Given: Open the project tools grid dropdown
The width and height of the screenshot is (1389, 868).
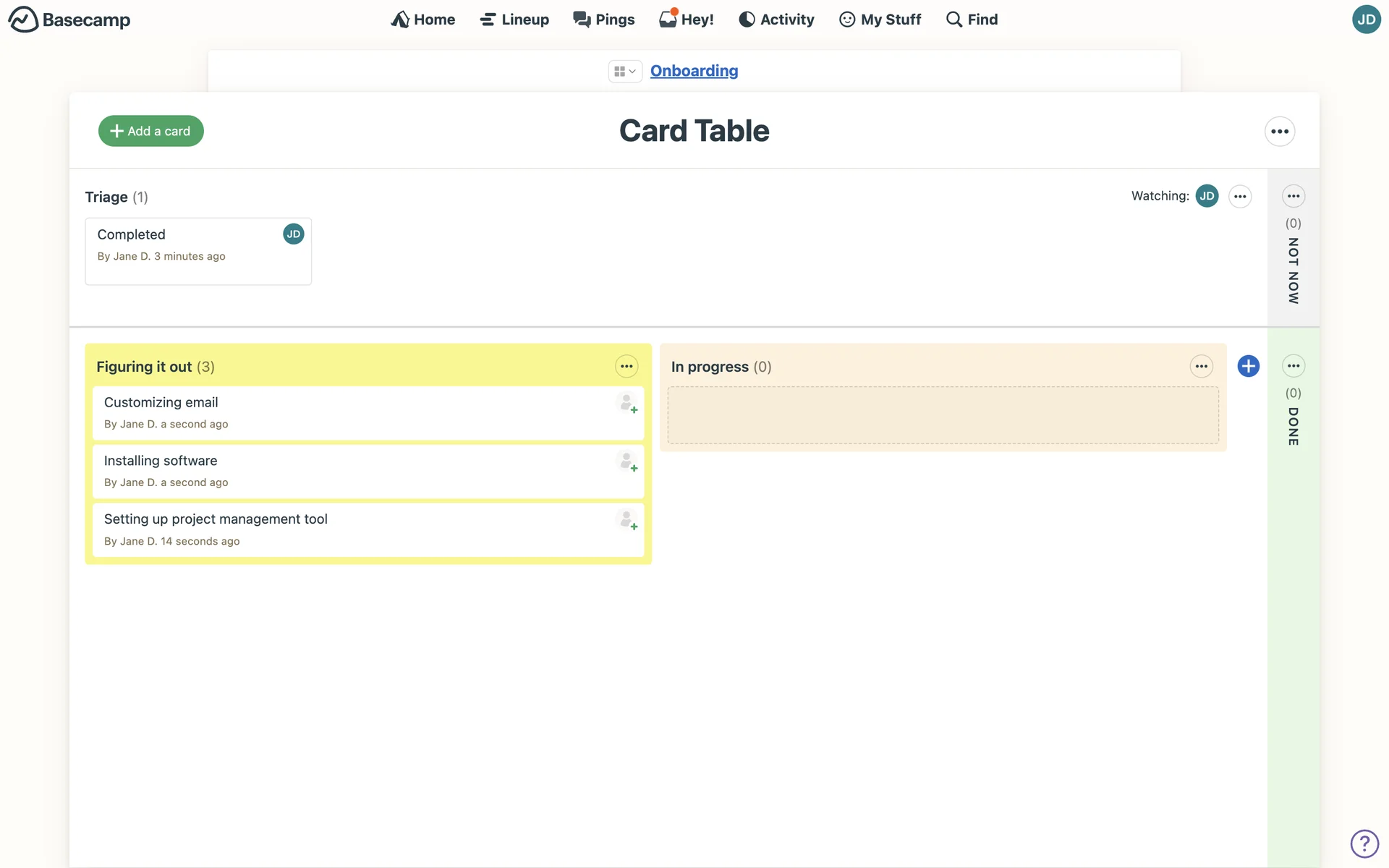Looking at the screenshot, I should pos(624,71).
